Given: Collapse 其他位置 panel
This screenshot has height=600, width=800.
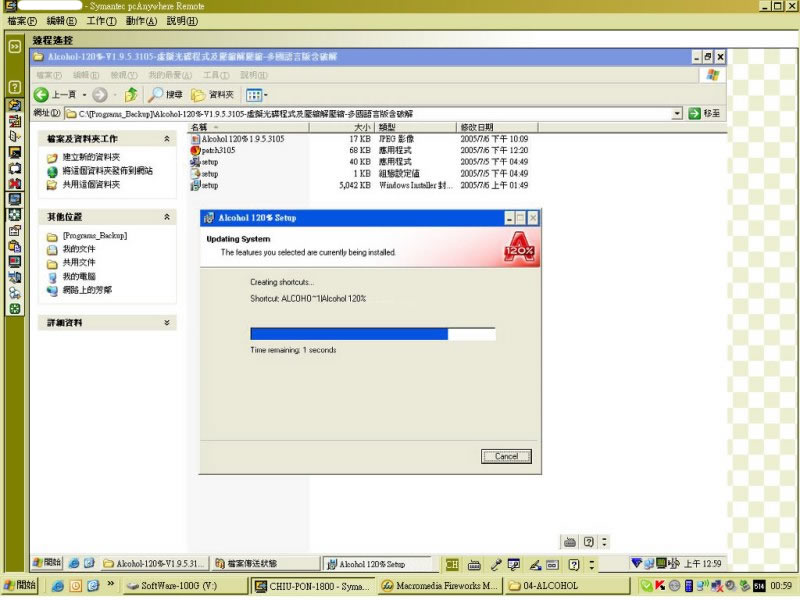Looking at the screenshot, I should click(167, 217).
